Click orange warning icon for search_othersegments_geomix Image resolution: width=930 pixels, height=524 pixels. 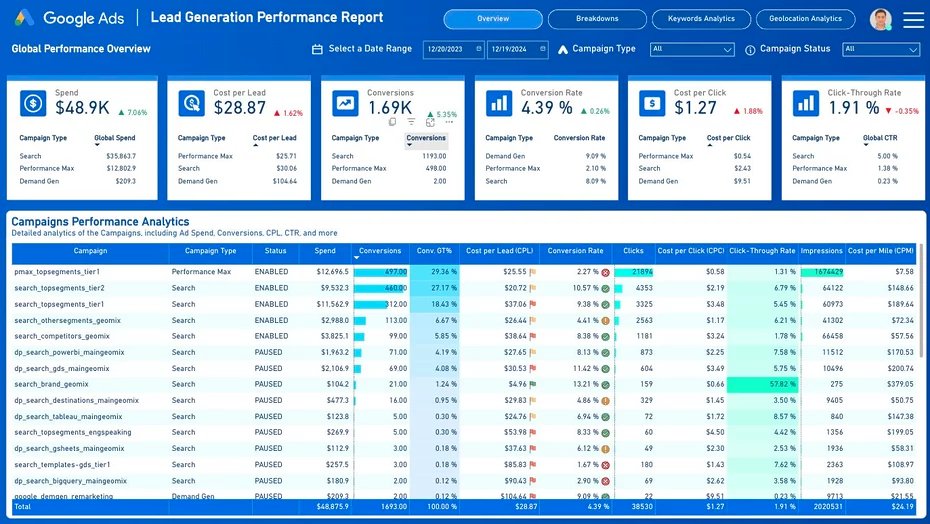click(606, 320)
